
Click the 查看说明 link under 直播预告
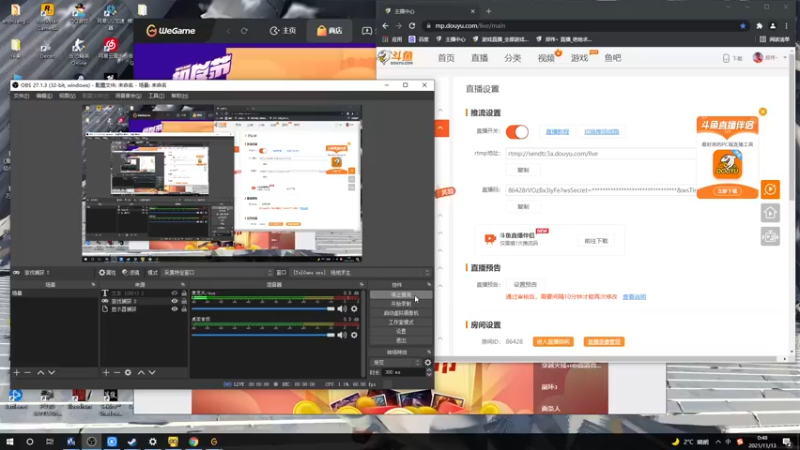[x=634, y=297]
